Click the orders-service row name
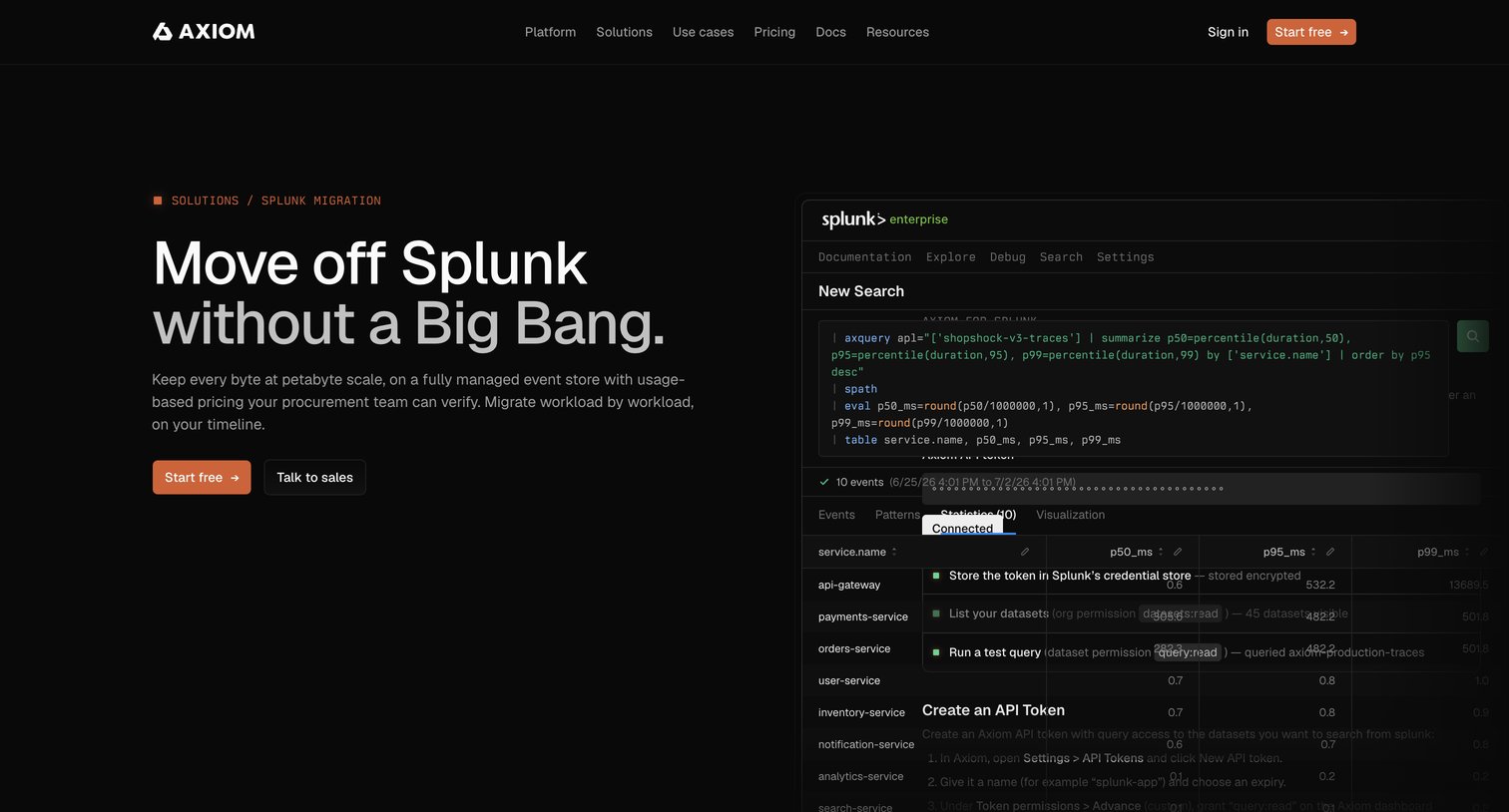1509x812 pixels. tap(854, 648)
